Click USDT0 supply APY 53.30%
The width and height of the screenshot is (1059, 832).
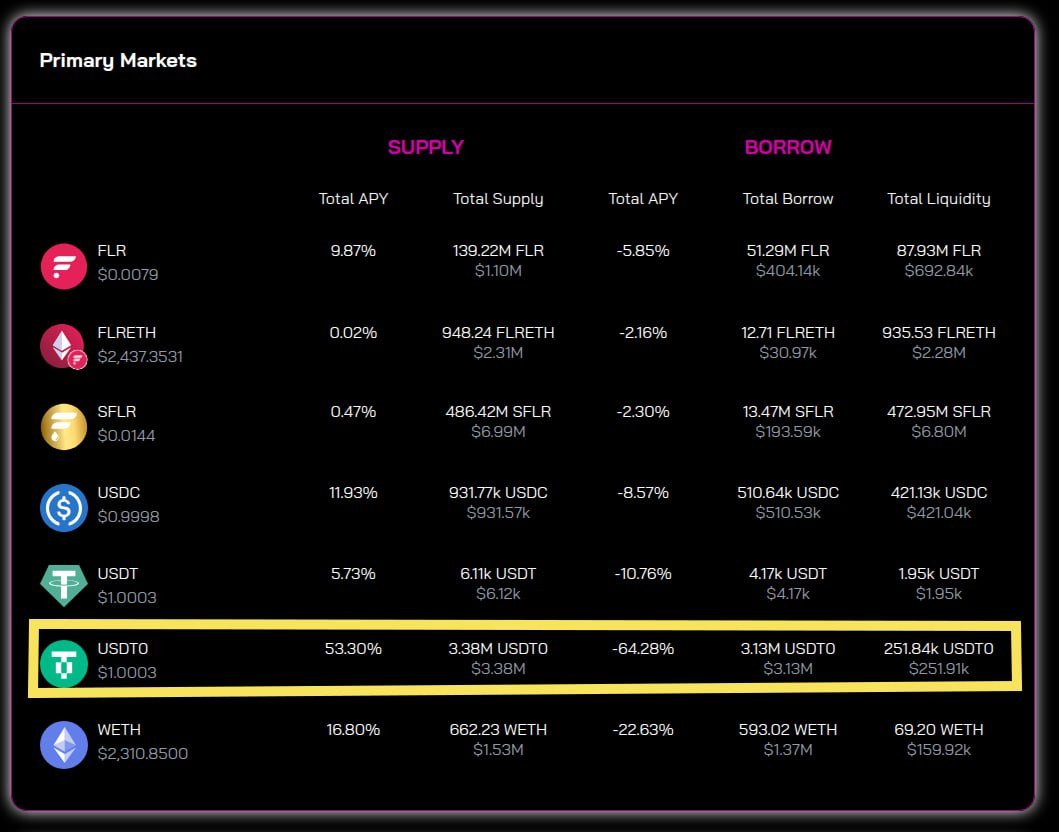tap(353, 649)
